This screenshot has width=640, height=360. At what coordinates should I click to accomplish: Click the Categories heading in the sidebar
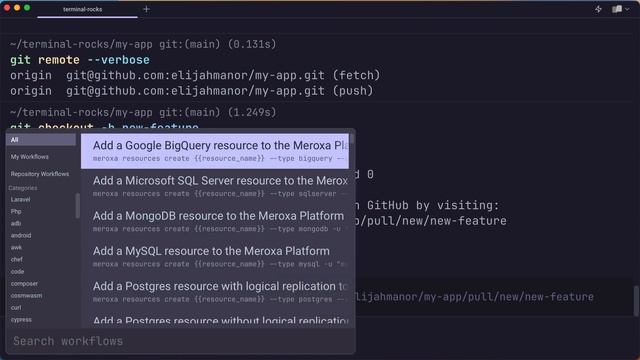tap(23, 188)
